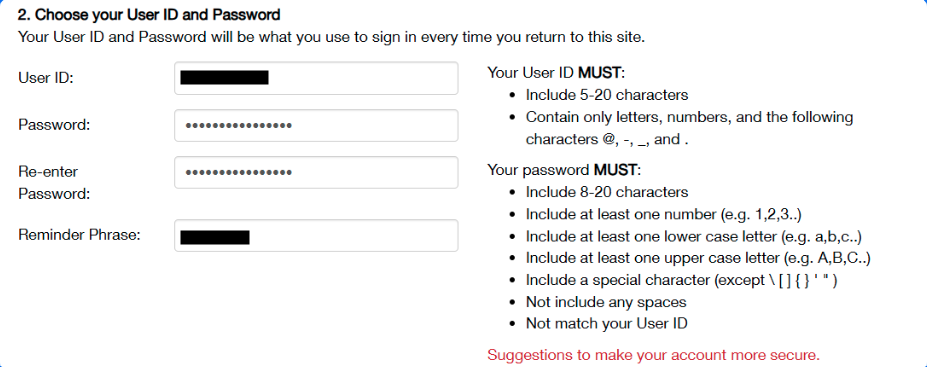Click the "Reminder Phrase:" label
The width and height of the screenshot is (927, 367).
click(79, 235)
